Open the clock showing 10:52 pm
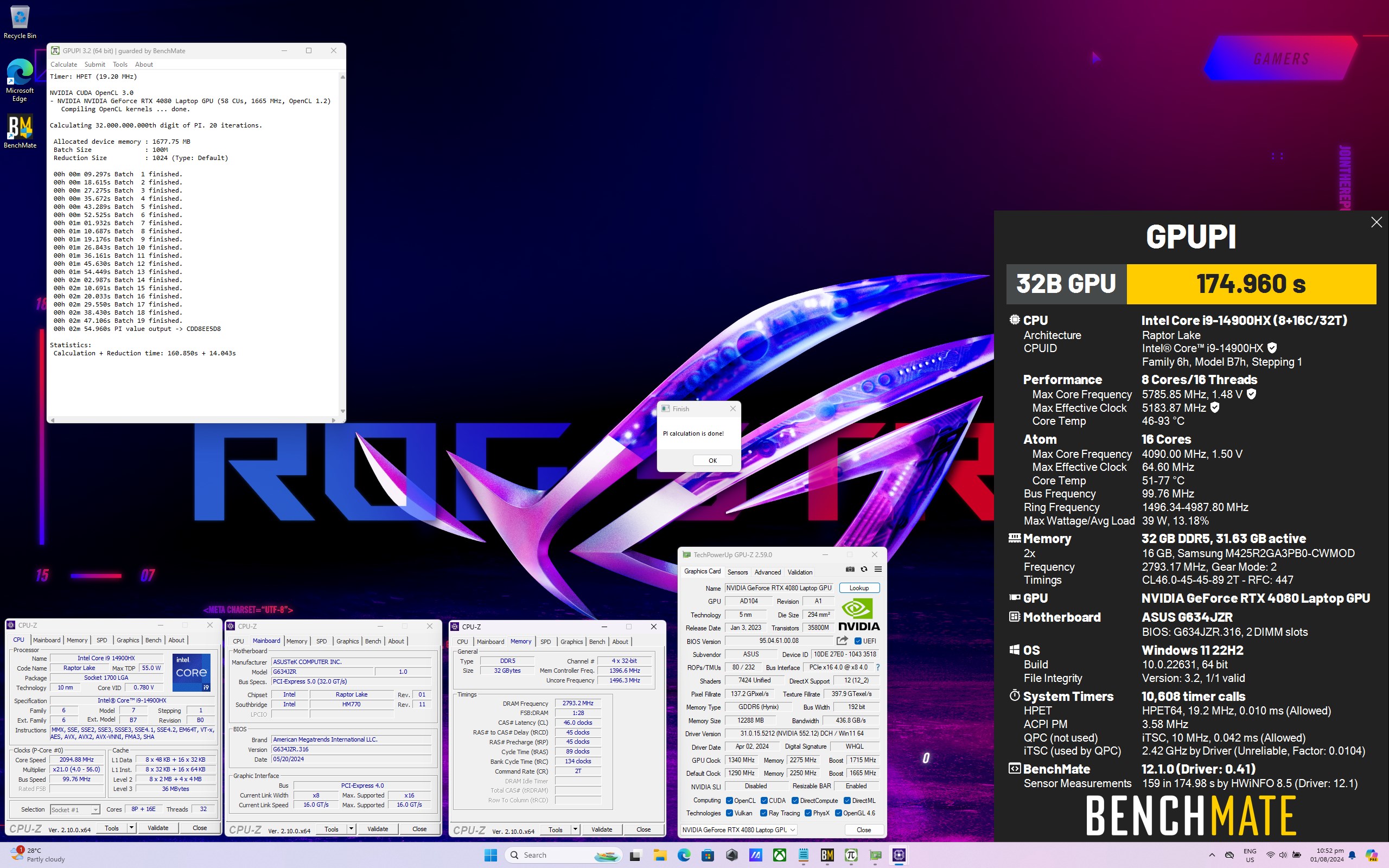 click(1327, 855)
